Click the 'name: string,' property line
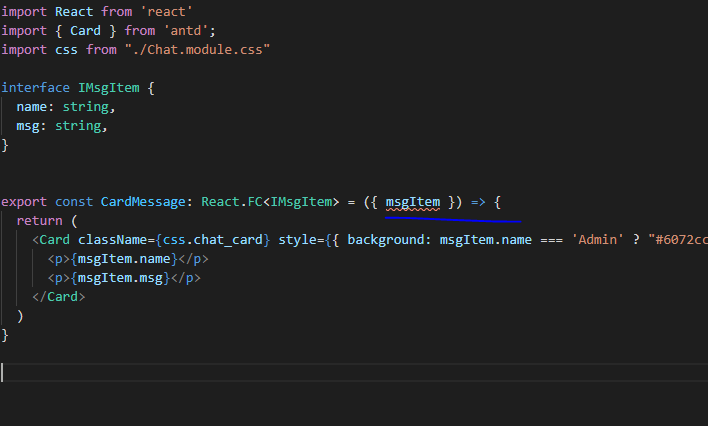 66,107
